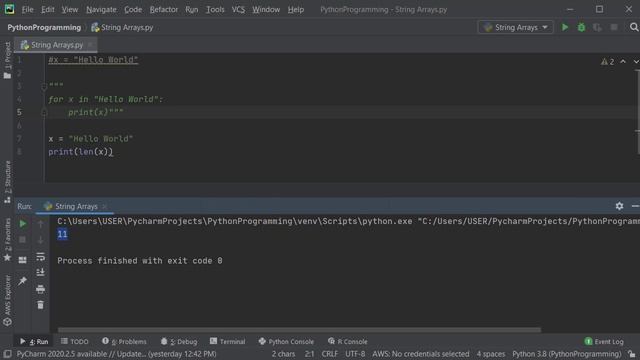
Task: Go to previous highlighted error arrow
Action: [623, 62]
